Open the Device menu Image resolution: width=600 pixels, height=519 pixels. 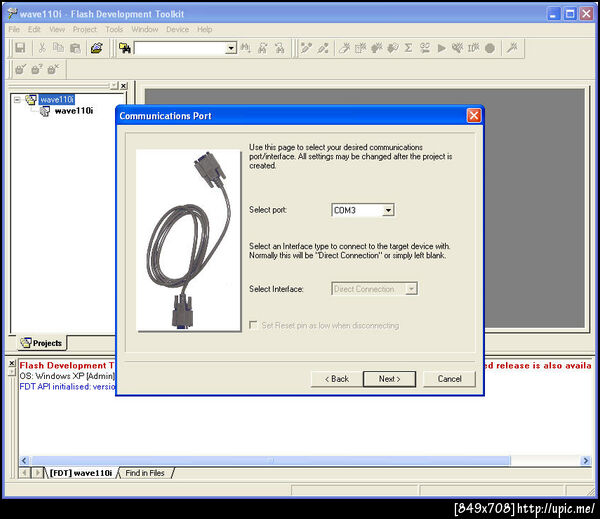click(x=177, y=29)
